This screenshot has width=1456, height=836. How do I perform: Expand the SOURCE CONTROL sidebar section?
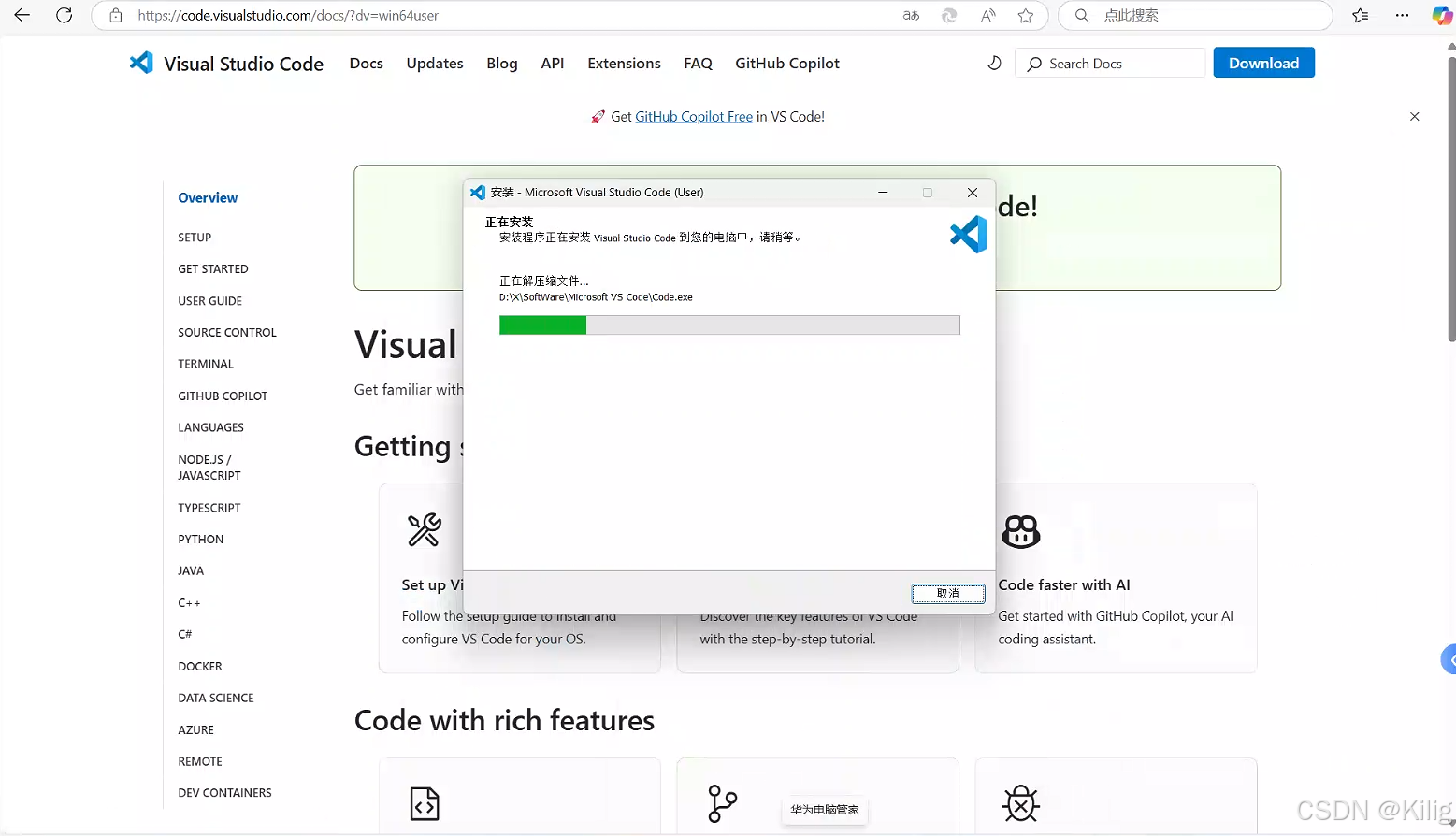(x=227, y=333)
